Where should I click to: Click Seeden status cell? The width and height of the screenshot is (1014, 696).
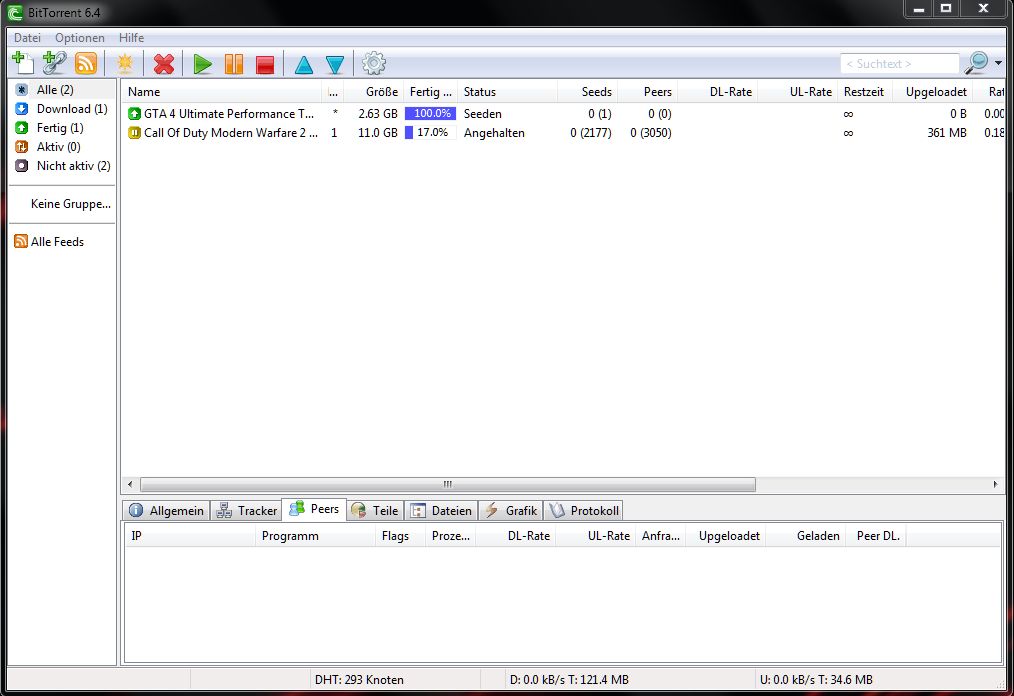click(482, 114)
